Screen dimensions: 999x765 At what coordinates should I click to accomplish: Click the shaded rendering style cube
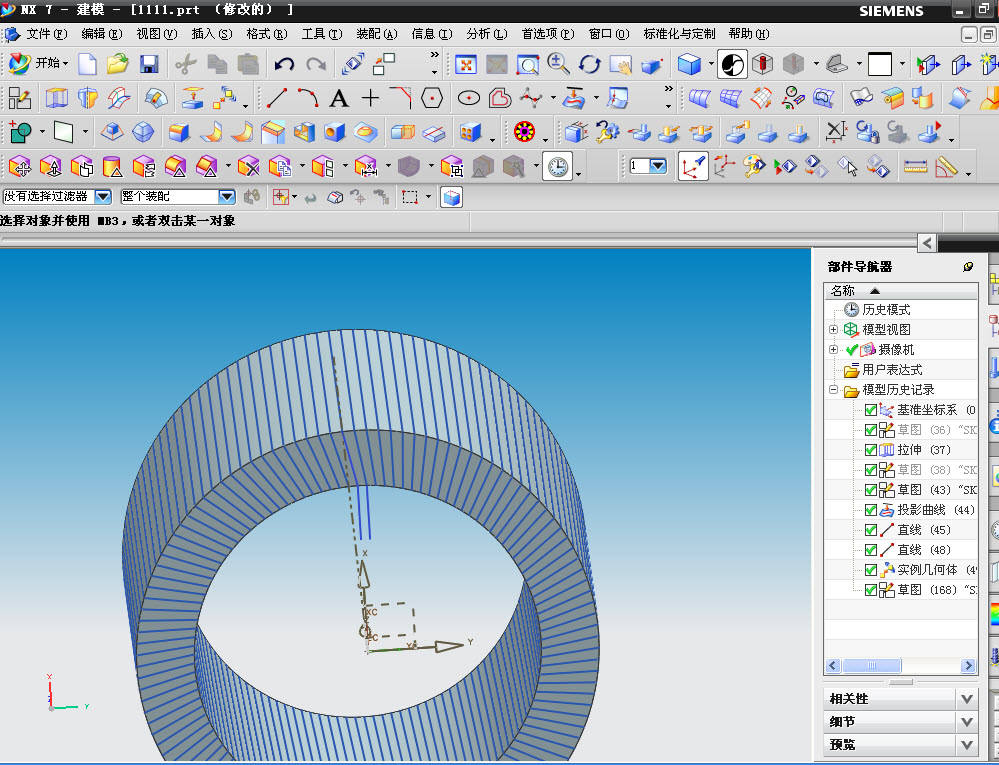pos(689,64)
